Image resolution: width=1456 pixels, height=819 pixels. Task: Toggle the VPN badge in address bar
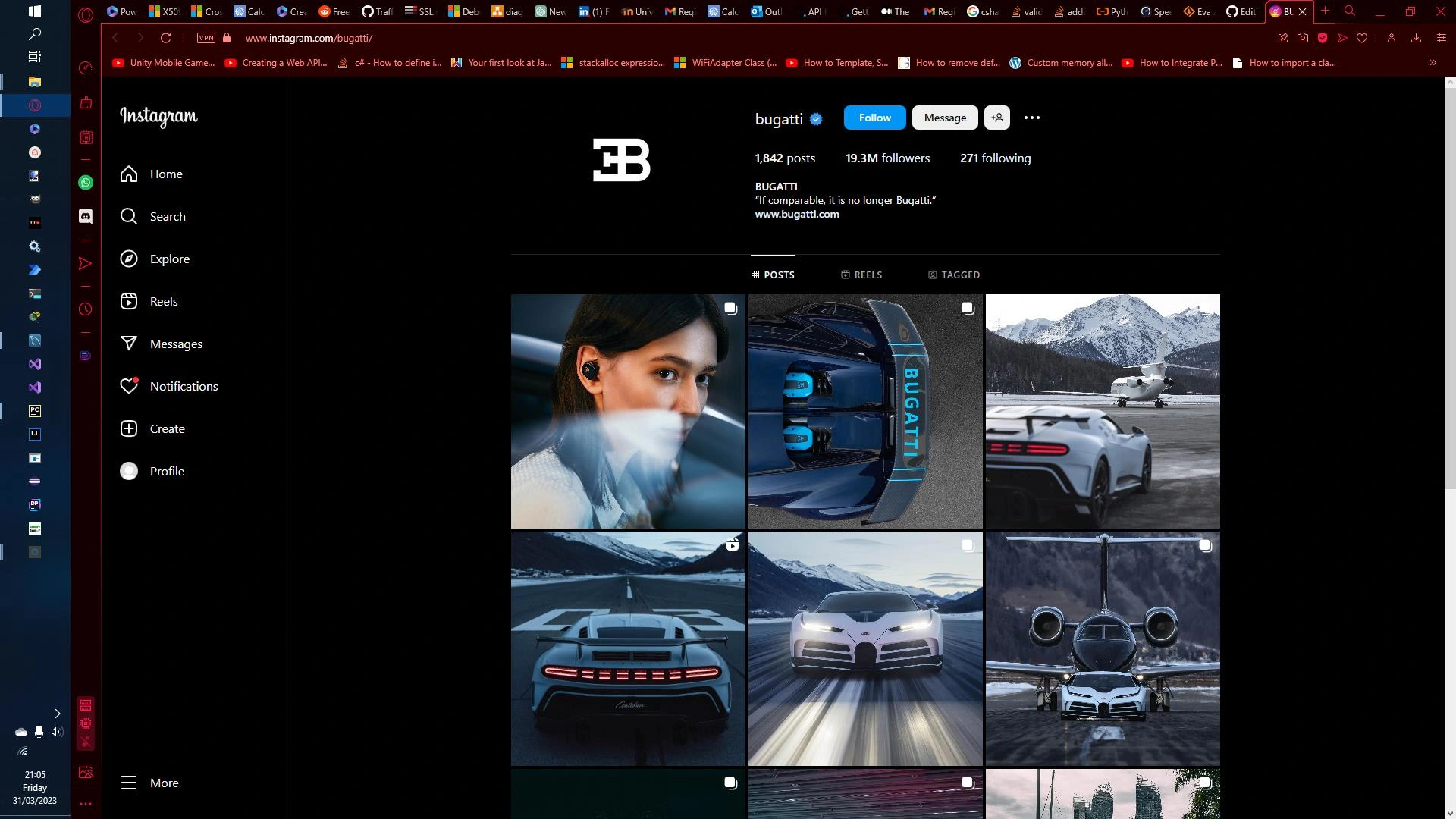pyautogui.click(x=206, y=38)
